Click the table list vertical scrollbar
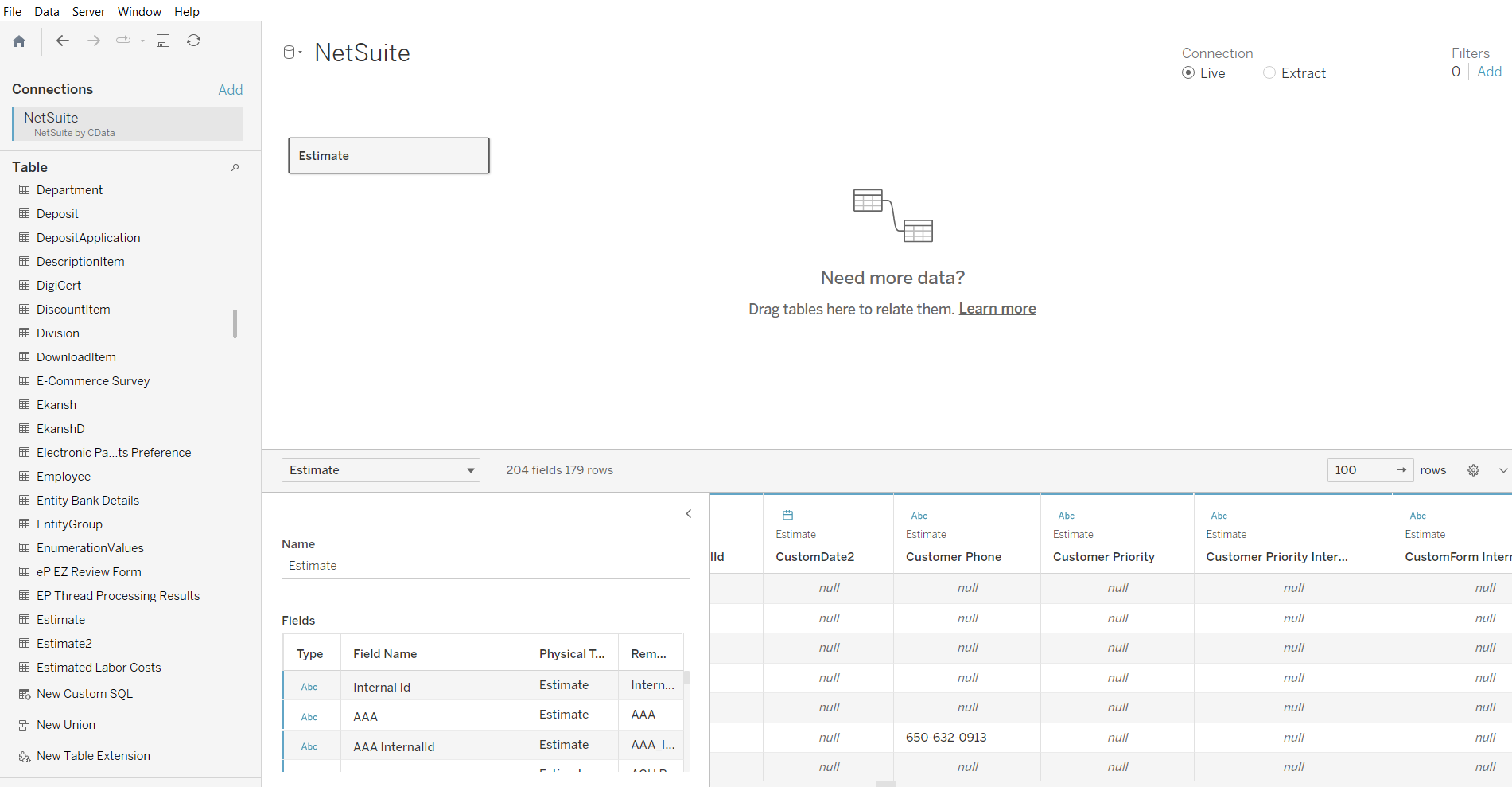Screen dimensions: 1512x787 [235, 324]
